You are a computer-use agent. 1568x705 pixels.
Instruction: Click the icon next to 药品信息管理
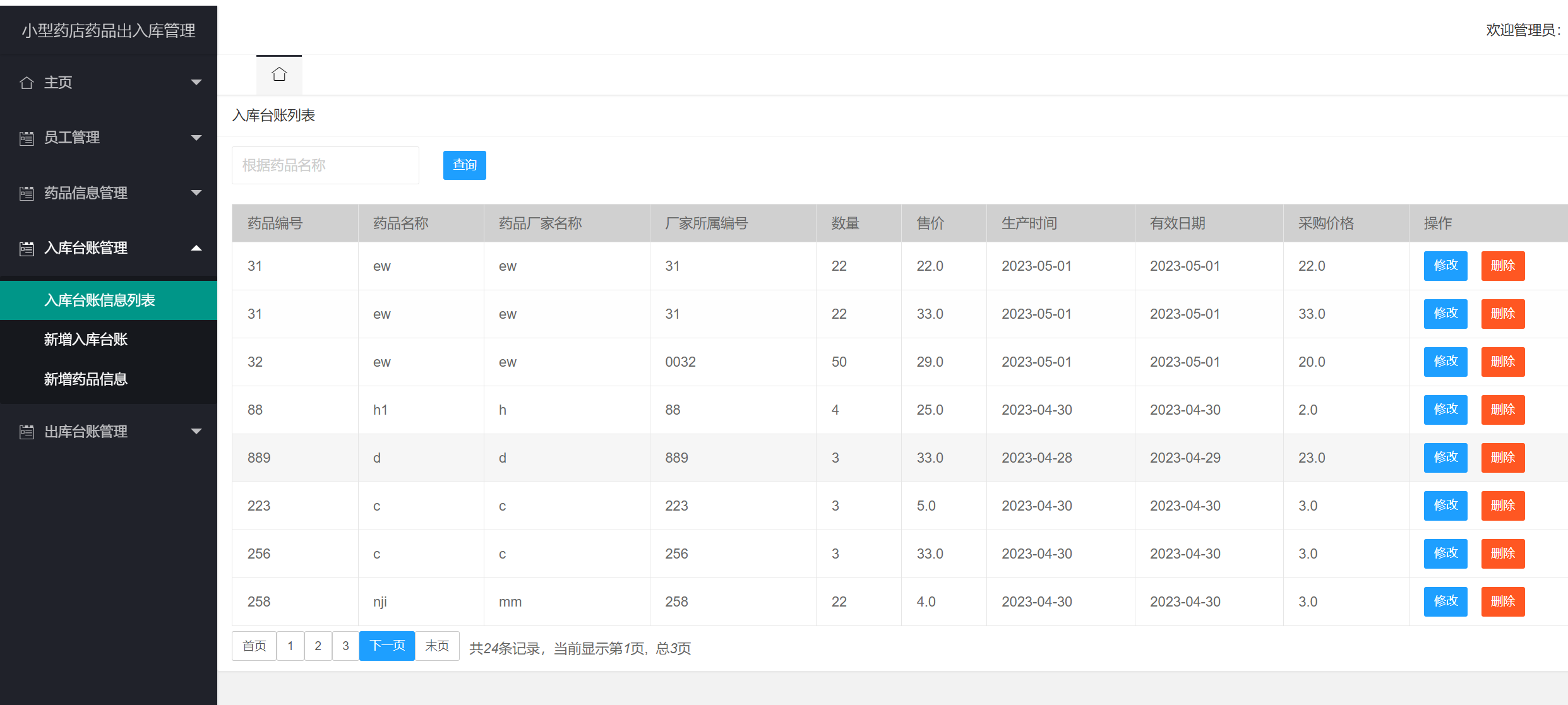tap(27, 193)
